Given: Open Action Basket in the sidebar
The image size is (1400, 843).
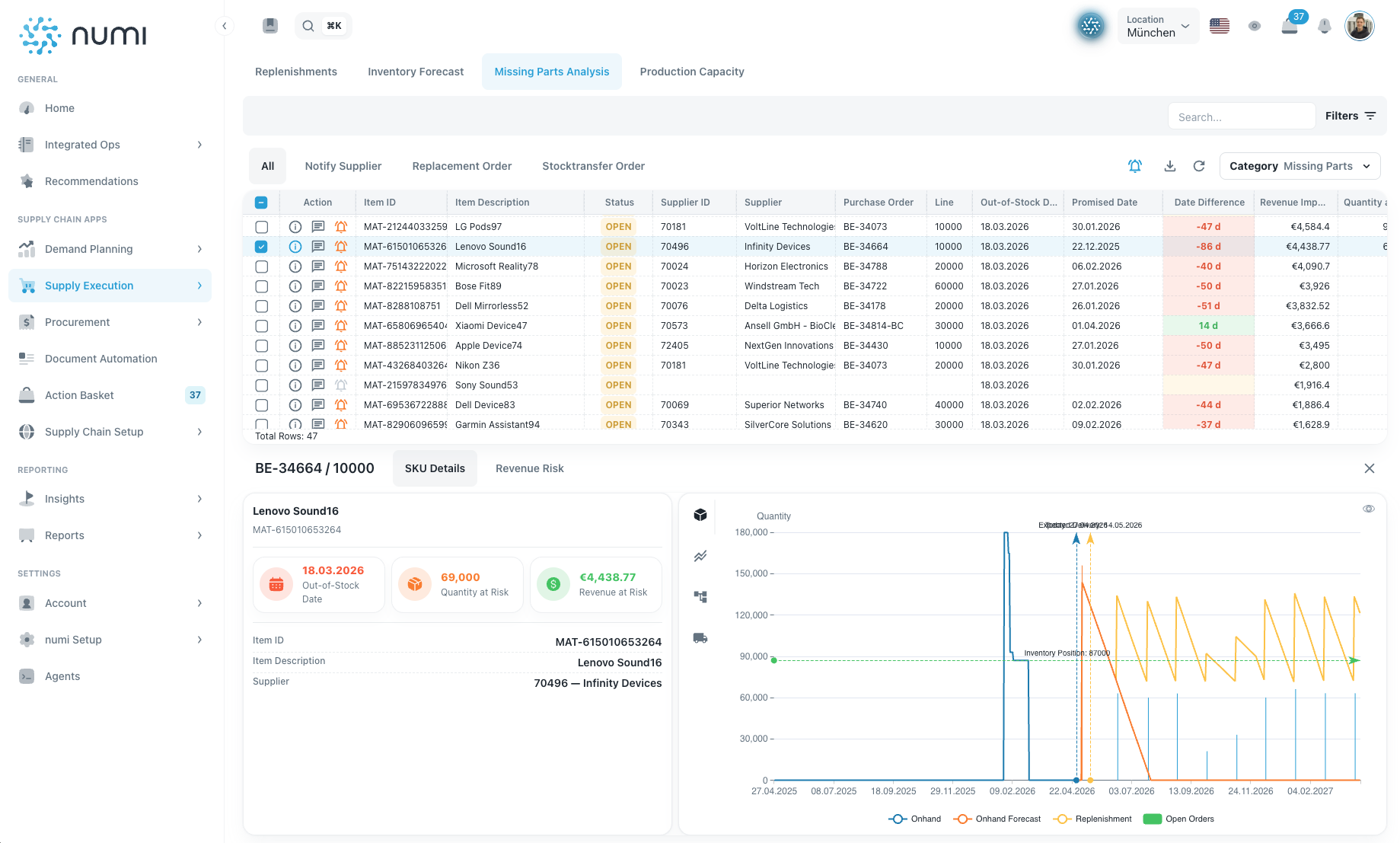Looking at the screenshot, I should 110,395.
